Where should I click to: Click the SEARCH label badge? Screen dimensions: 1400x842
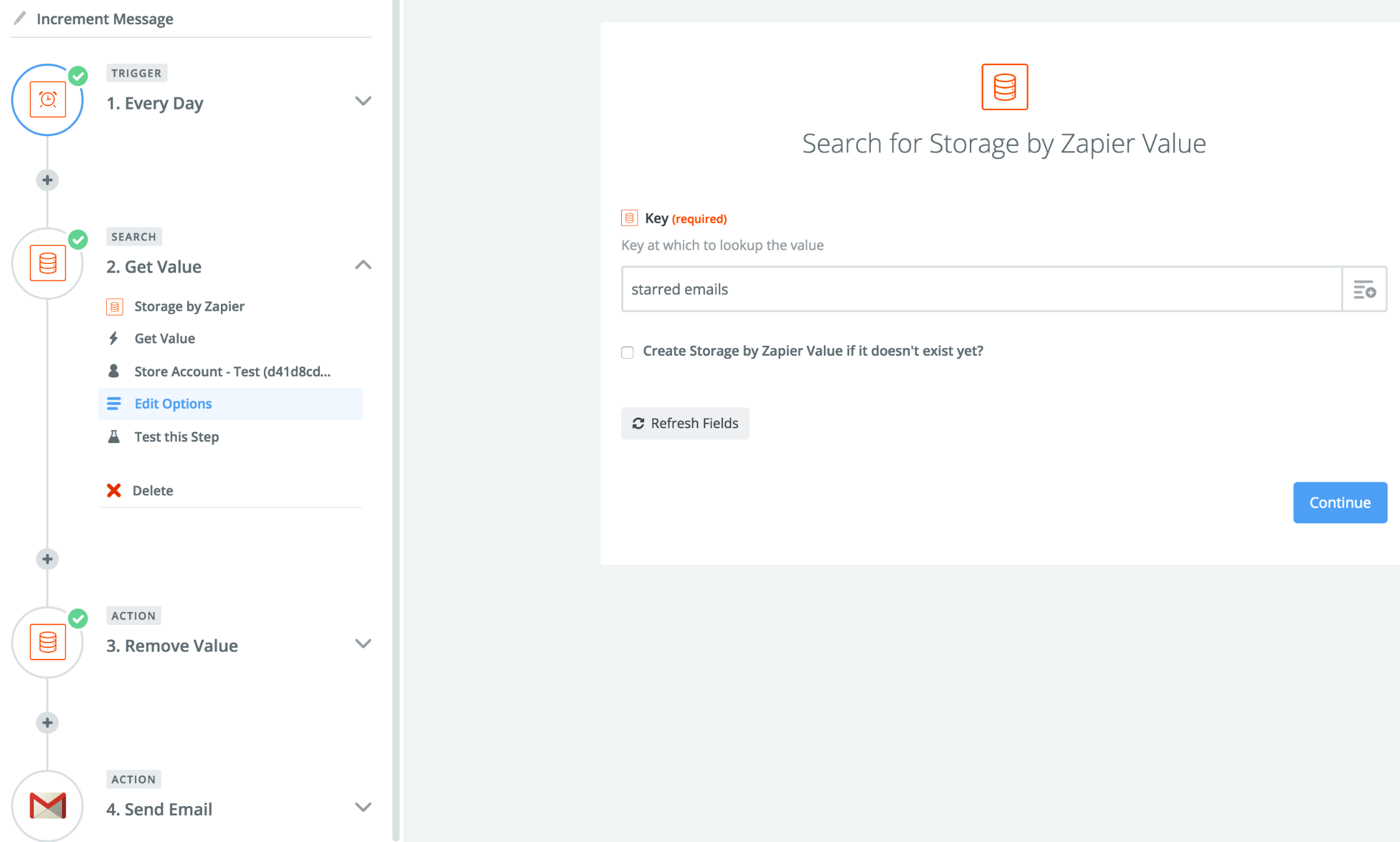tap(134, 237)
